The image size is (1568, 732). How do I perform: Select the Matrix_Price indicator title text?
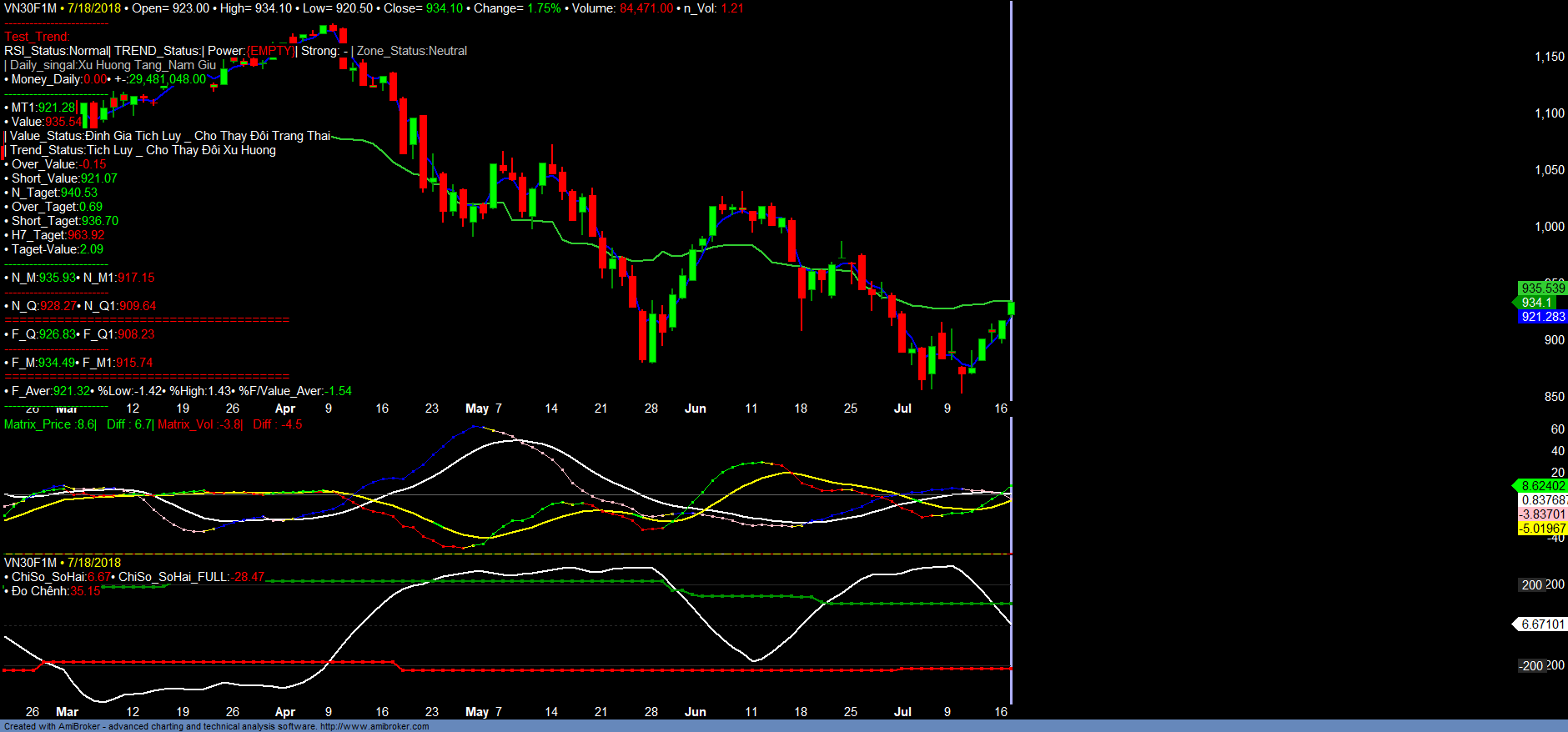(x=38, y=424)
